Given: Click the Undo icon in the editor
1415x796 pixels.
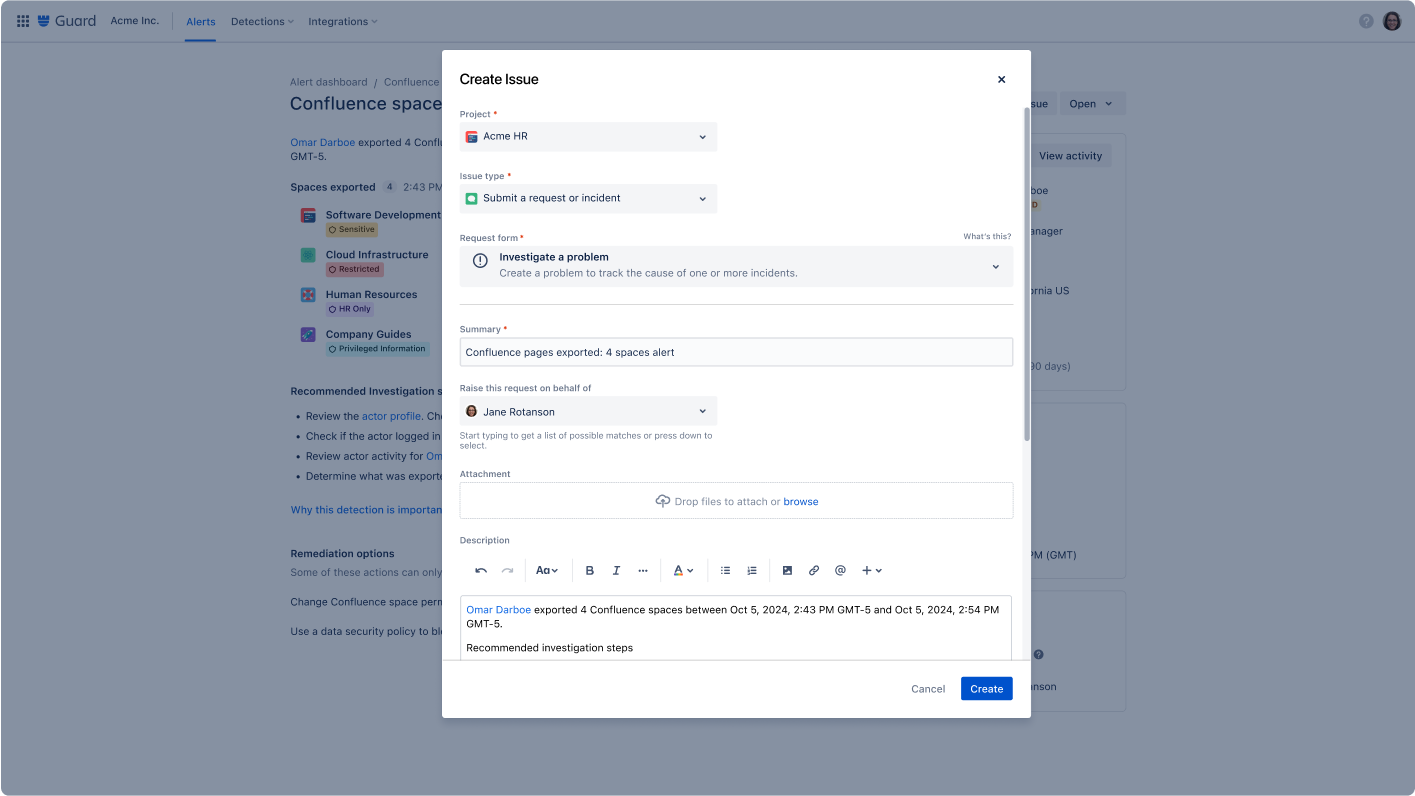Looking at the screenshot, I should [480, 570].
